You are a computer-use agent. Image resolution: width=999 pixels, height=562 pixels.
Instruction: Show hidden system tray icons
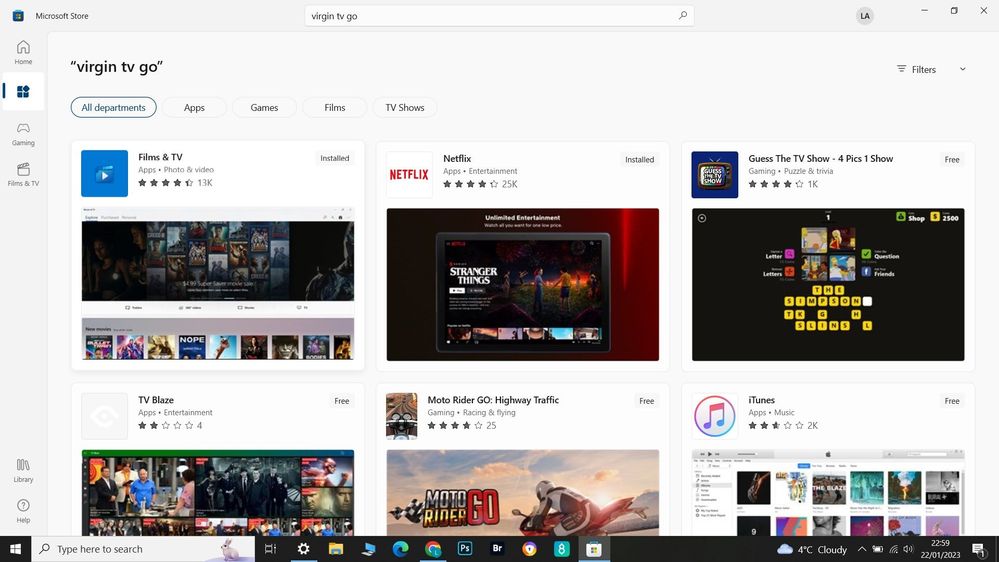[861, 549]
